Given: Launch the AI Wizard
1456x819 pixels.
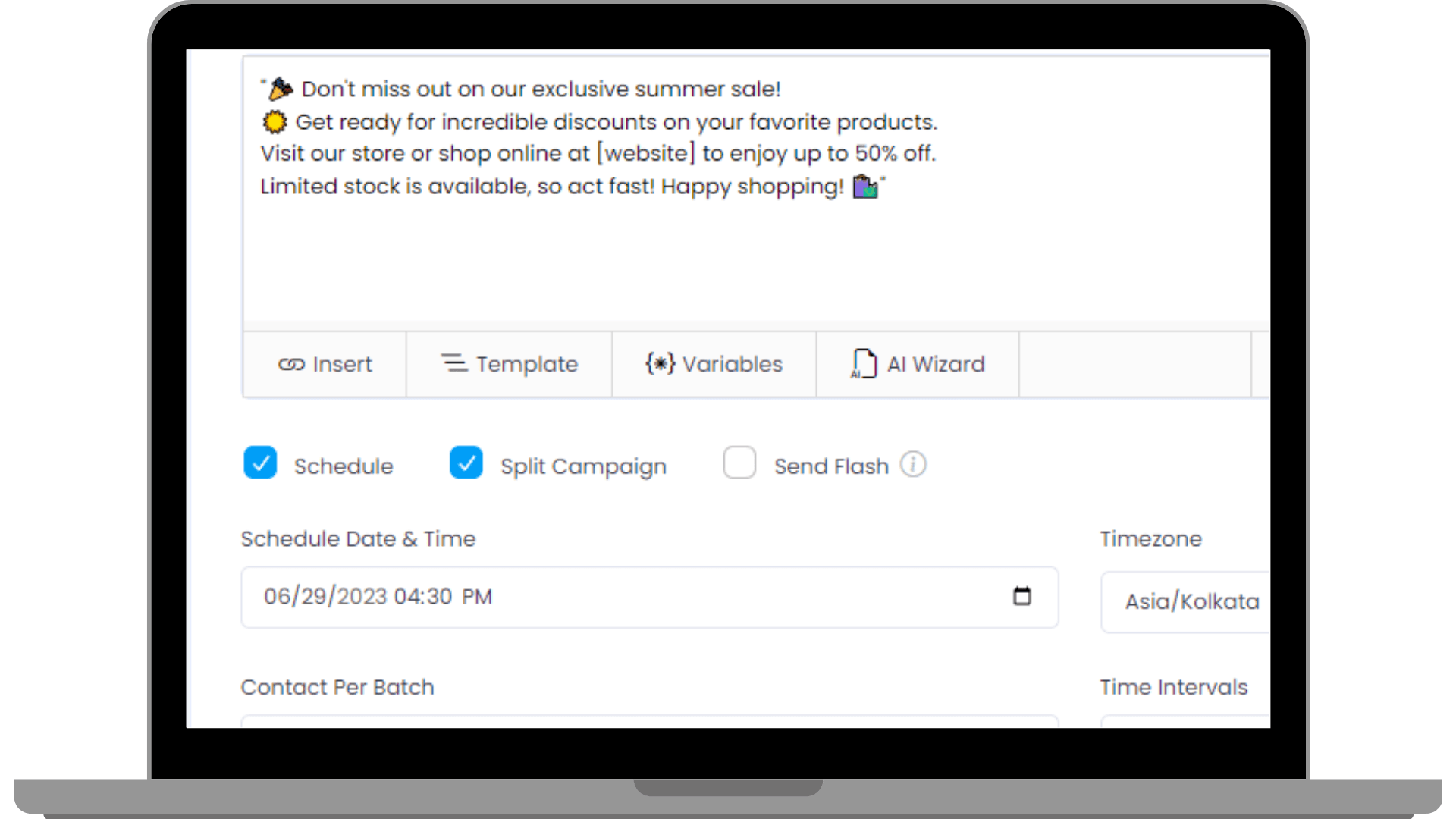Looking at the screenshot, I should click(x=917, y=364).
